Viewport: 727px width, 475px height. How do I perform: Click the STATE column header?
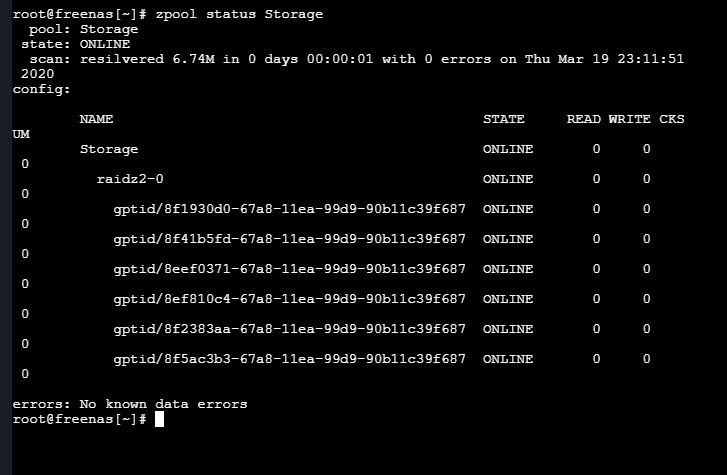pos(504,119)
